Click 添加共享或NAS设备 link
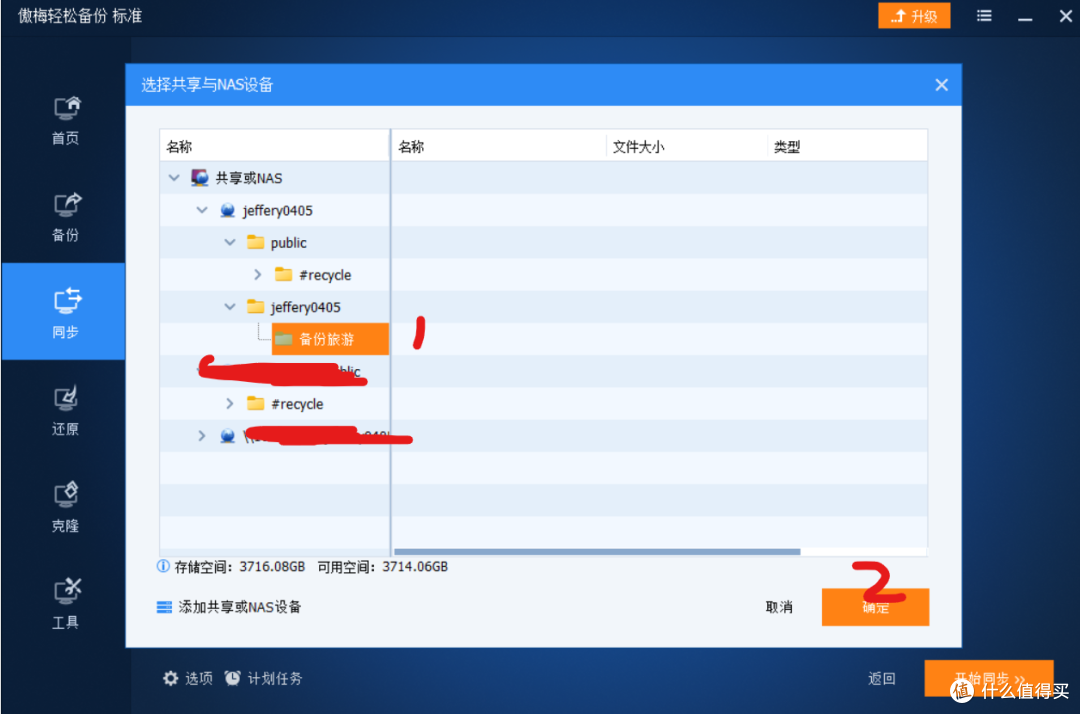This screenshot has width=1080, height=714. point(229,607)
